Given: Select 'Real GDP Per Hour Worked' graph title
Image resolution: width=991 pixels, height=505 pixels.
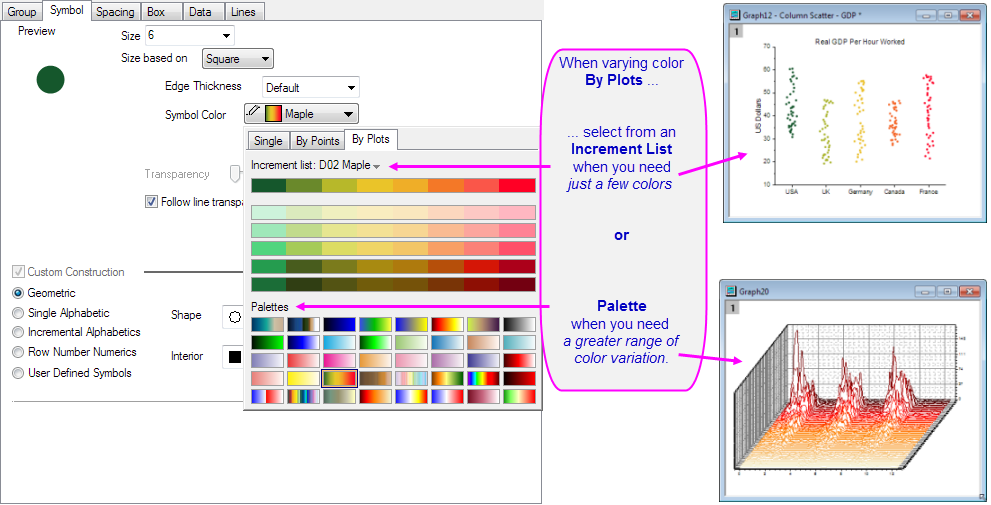Looking at the screenshot, I should click(x=860, y=42).
